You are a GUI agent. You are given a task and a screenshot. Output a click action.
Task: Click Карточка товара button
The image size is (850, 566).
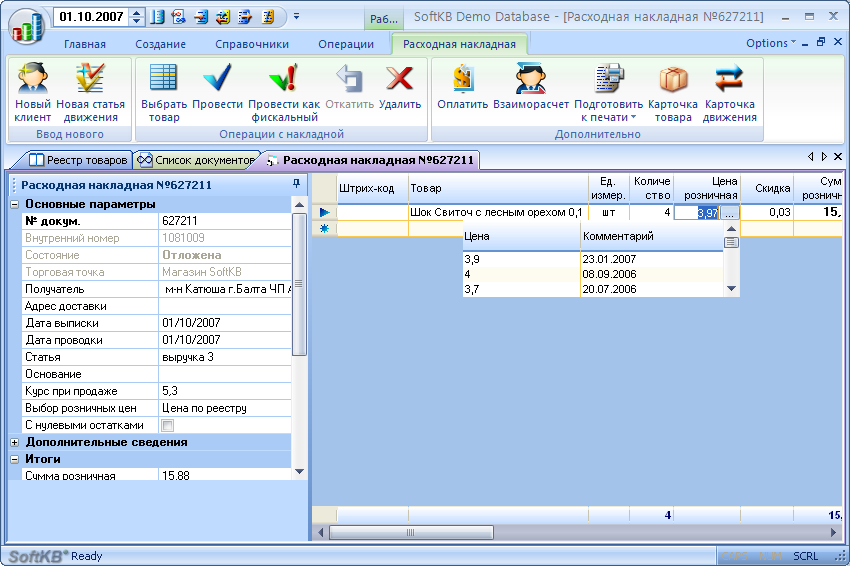pos(673,92)
